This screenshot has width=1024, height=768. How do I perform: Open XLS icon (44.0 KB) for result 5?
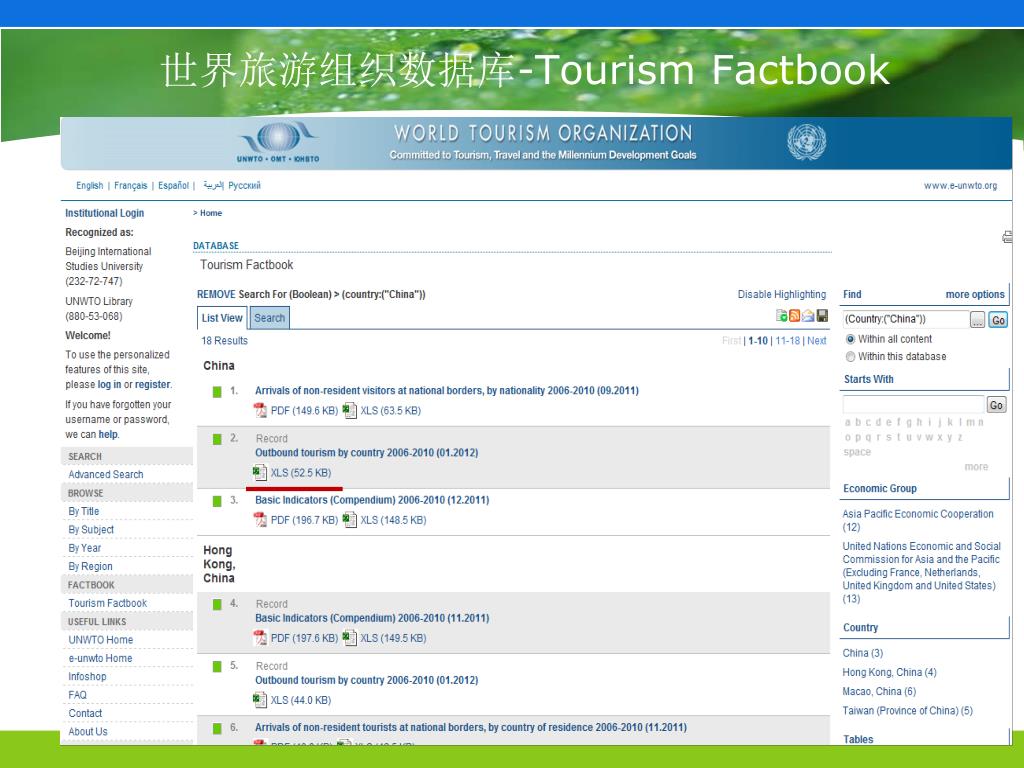click(260, 700)
